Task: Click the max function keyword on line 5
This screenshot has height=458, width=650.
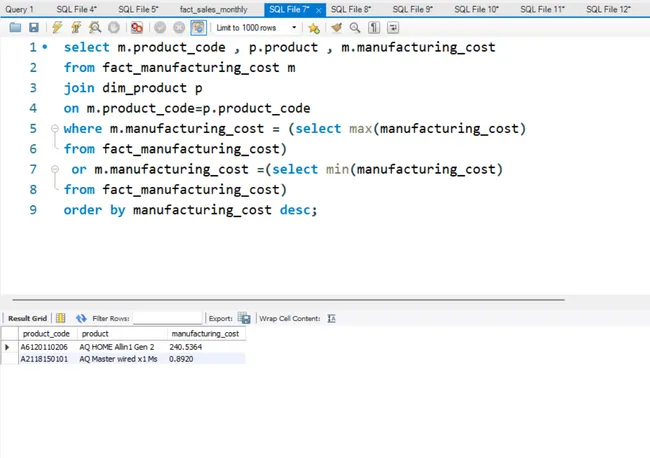Action: click(x=360, y=128)
